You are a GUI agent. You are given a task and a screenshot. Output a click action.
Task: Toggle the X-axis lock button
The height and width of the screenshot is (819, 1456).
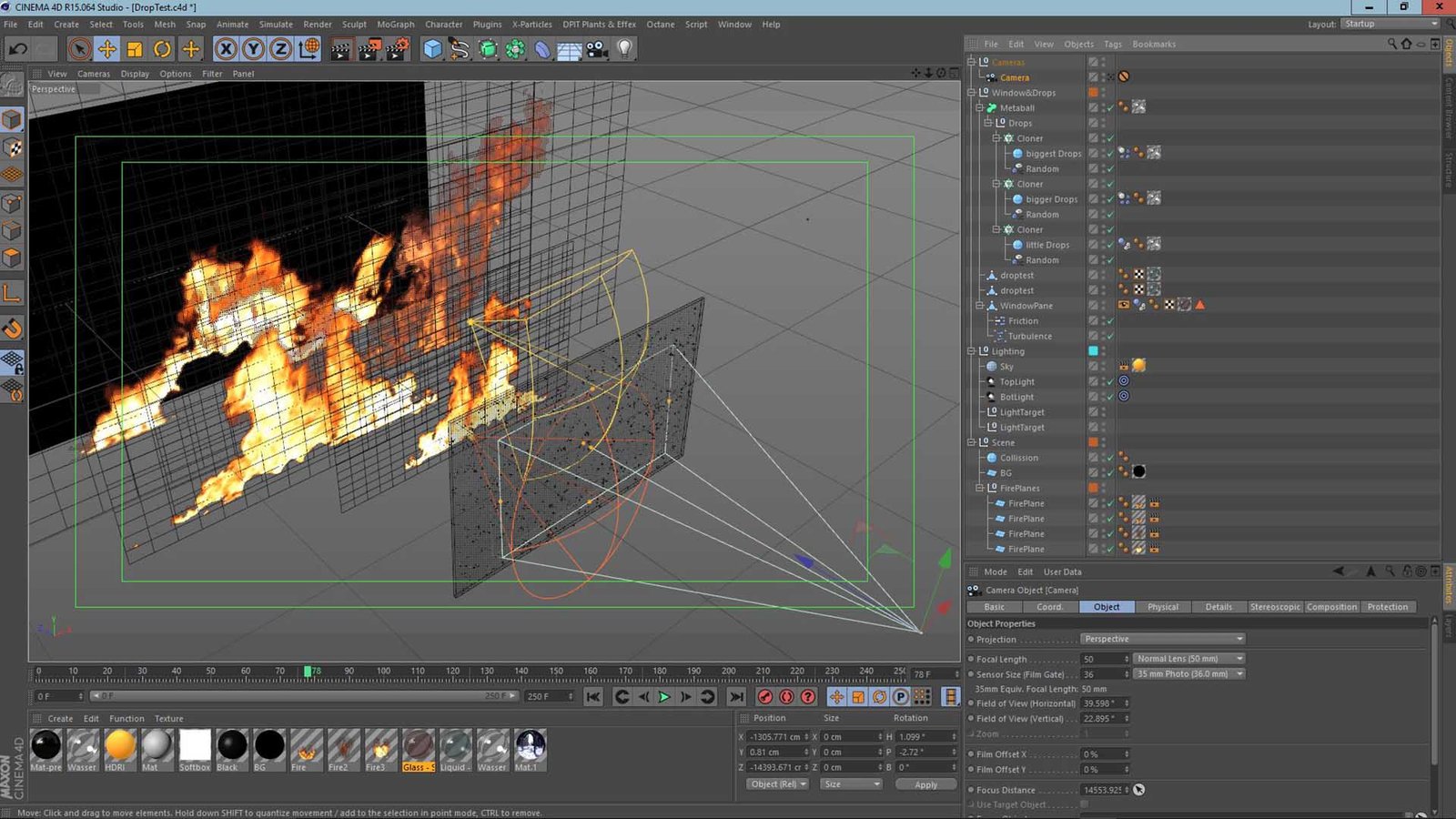226,49
